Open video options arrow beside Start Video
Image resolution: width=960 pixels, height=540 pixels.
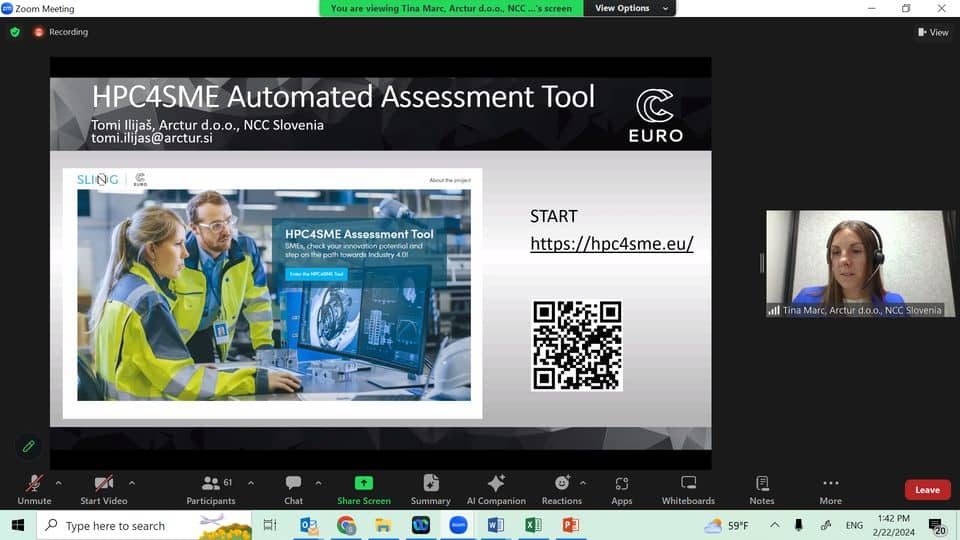[x=132, y=483]
